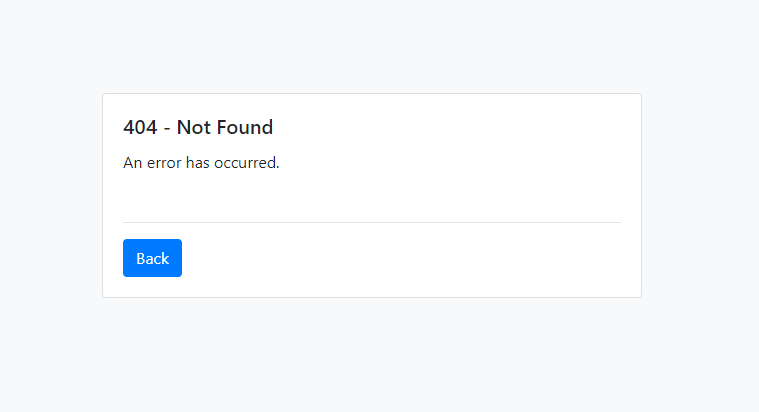Image resolution: width=759 pixels, height=412 pixels.
Task: Click the word "occurred" in the message
Action: pos(244,163)
